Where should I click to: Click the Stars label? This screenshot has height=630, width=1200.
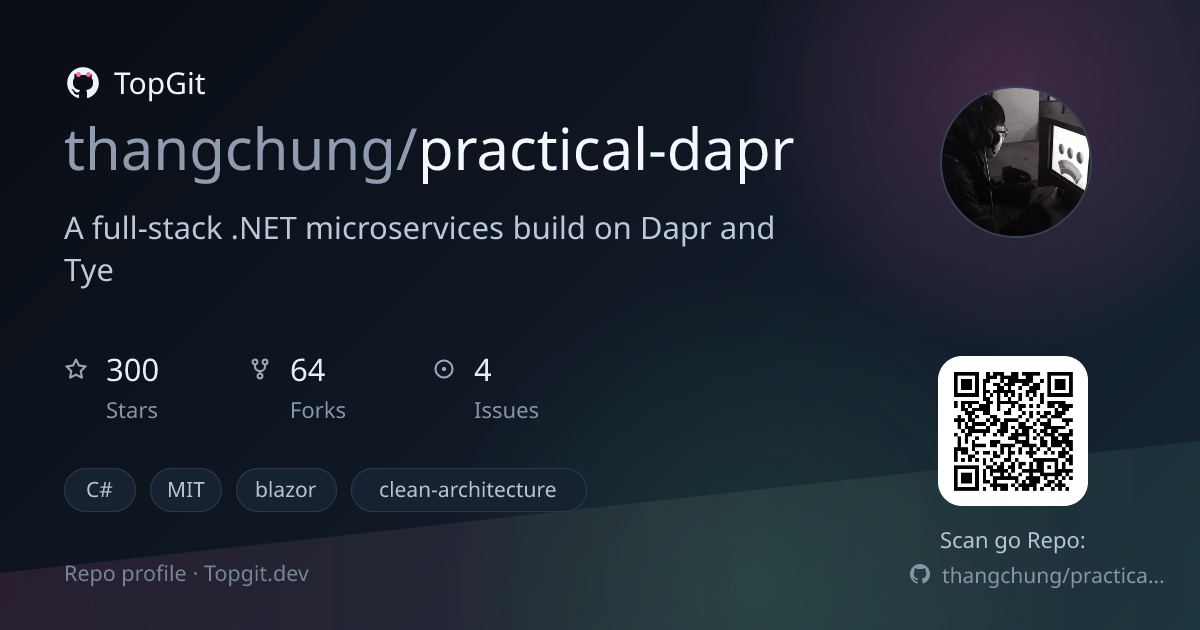click(132, 410)
